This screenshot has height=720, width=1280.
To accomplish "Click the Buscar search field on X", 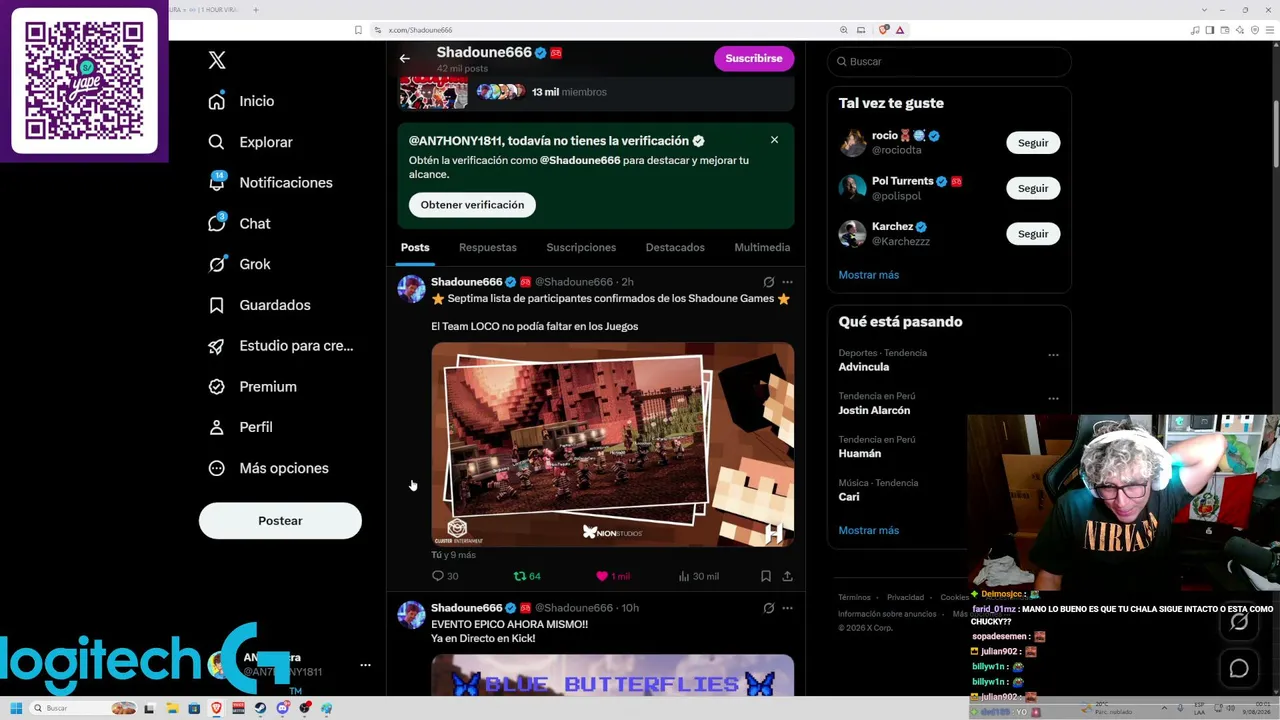I will pyautogui.click(x=949, y=61).
